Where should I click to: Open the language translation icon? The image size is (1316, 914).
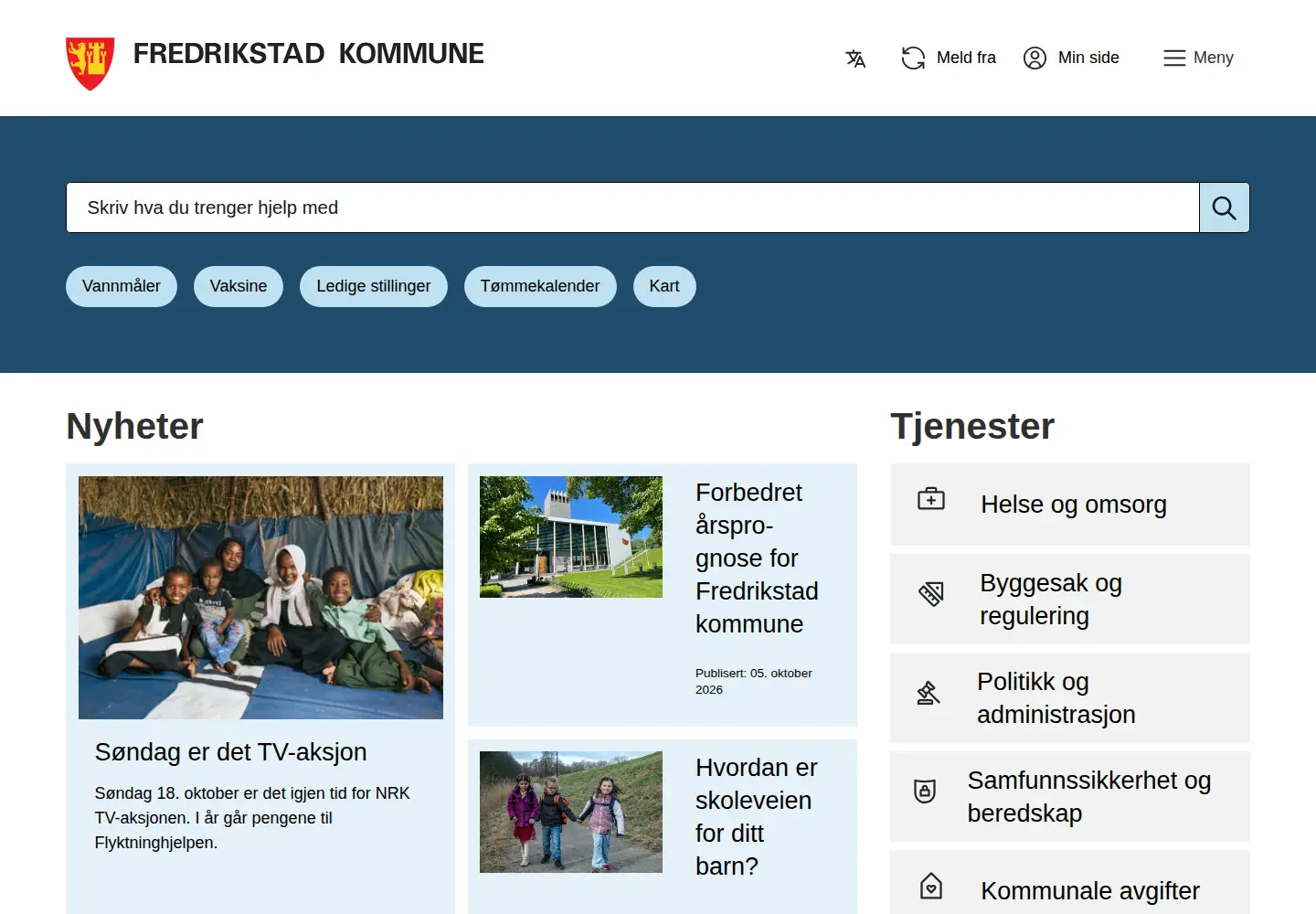click(x=855, y=58)
